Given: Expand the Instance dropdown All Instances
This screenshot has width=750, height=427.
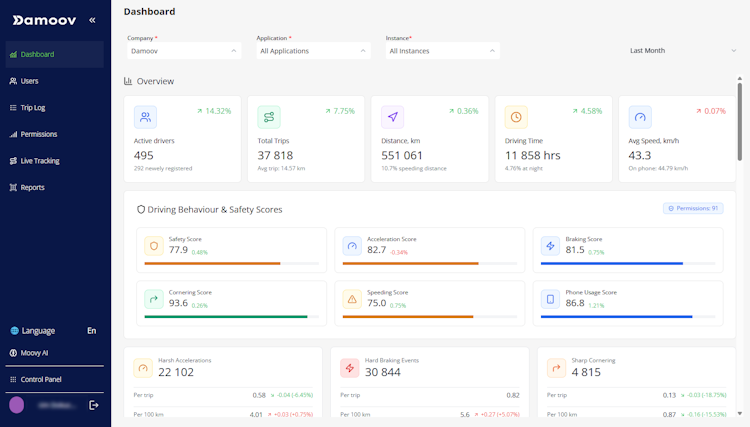Looking at the screenshot, I should pos(442,51).
